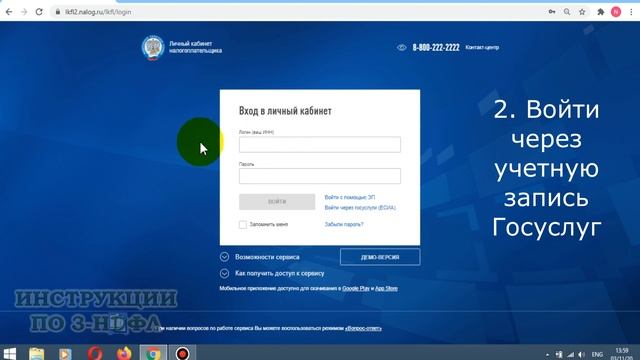
Task: Click the browser forward arrow
Action: [24, 12]
